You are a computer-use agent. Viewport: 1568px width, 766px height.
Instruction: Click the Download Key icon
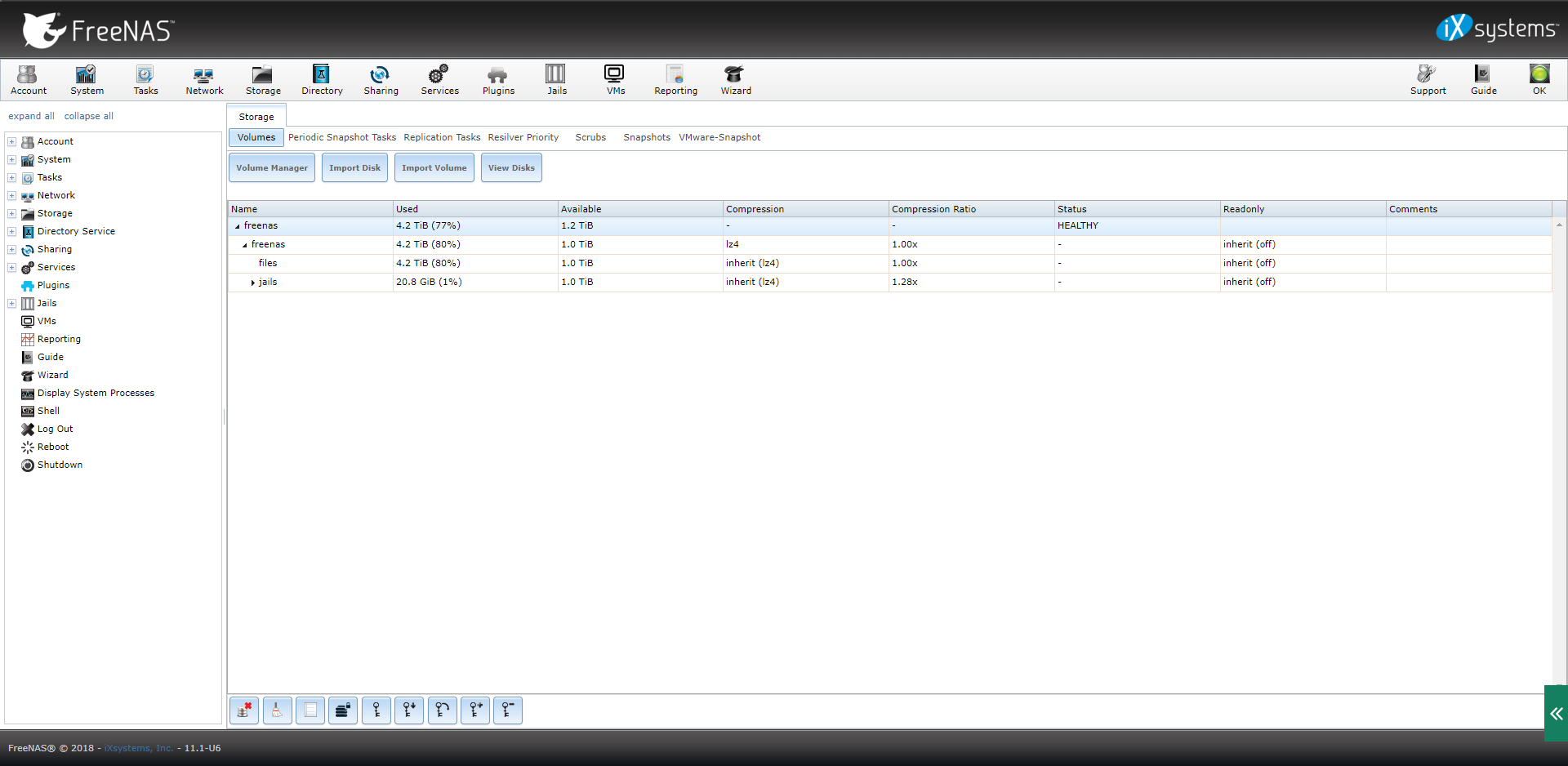409,710
